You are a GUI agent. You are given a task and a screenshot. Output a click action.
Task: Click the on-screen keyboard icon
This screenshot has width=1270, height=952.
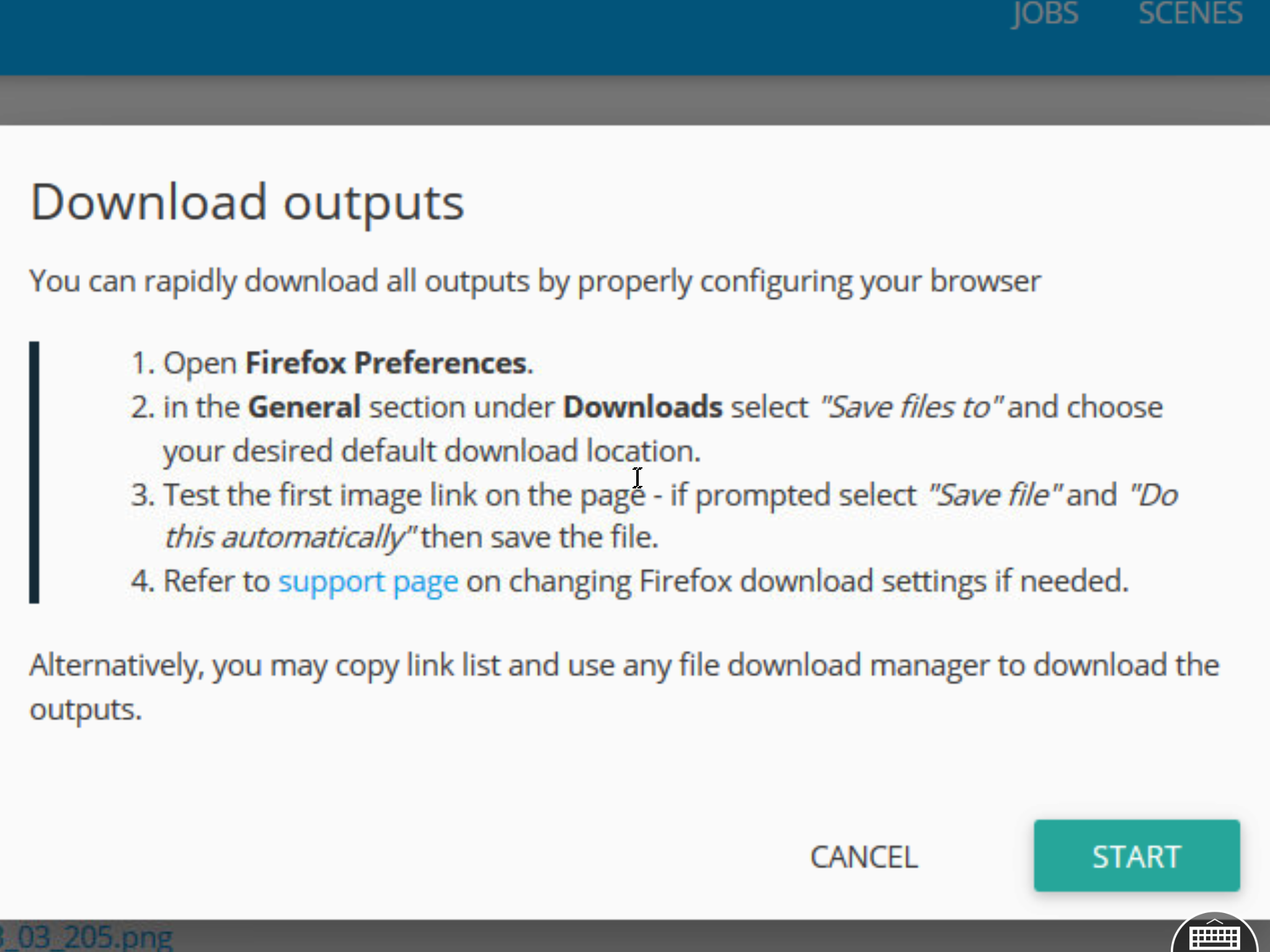pos(1214,936)
